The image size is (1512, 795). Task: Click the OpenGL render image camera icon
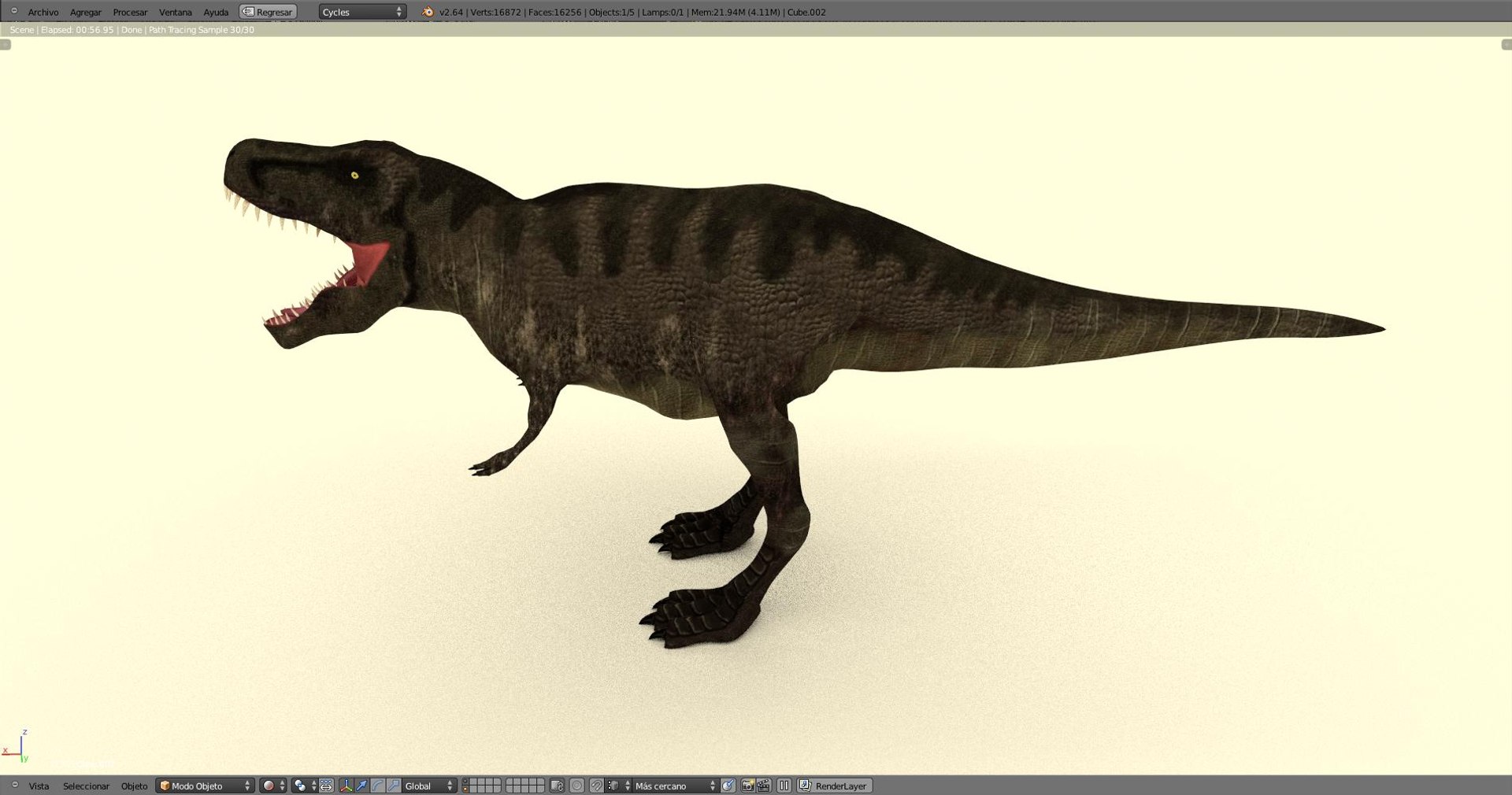pyautogui.click(x=747, y=786)
